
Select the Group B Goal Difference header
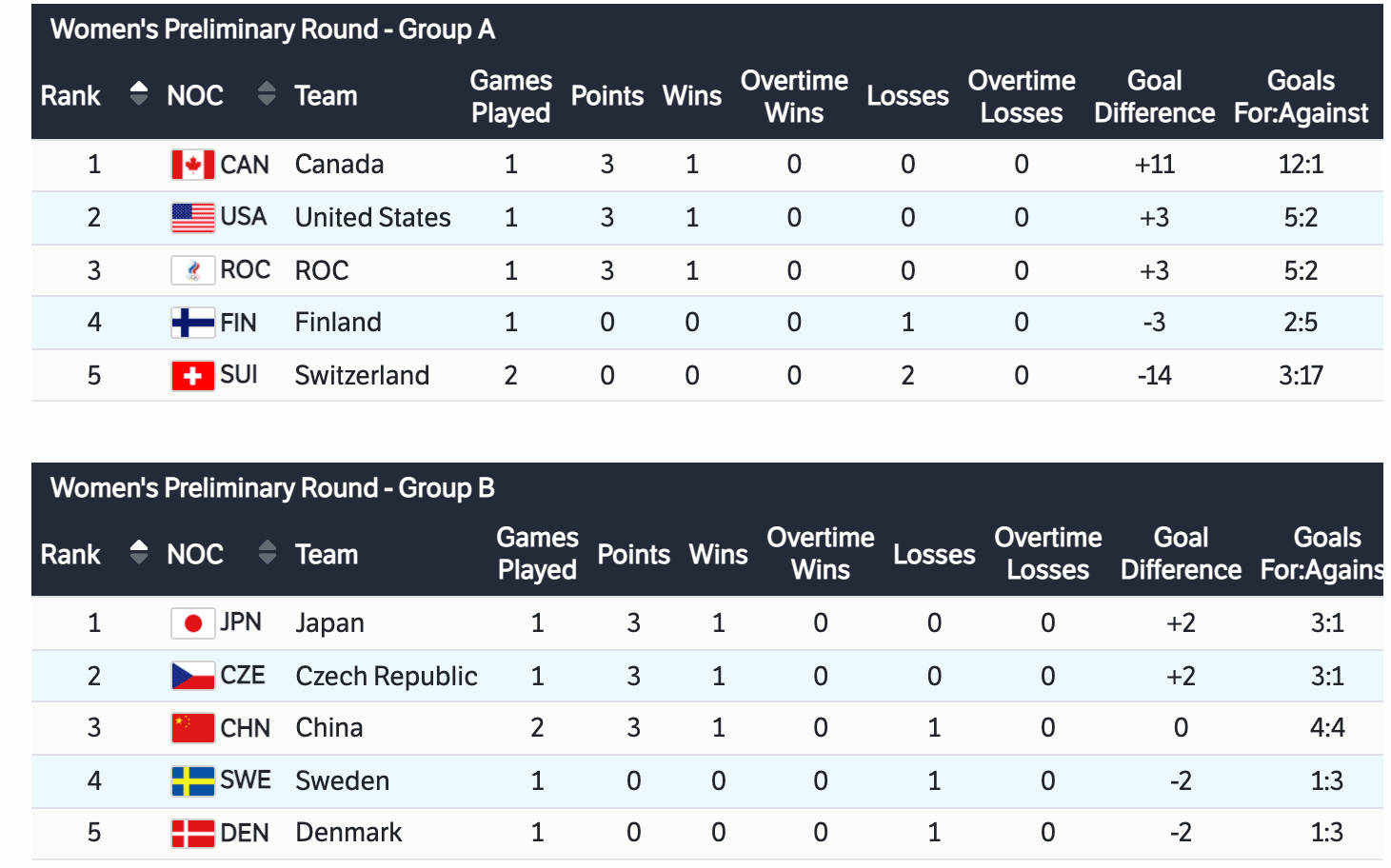click(x=1181, y=554)
